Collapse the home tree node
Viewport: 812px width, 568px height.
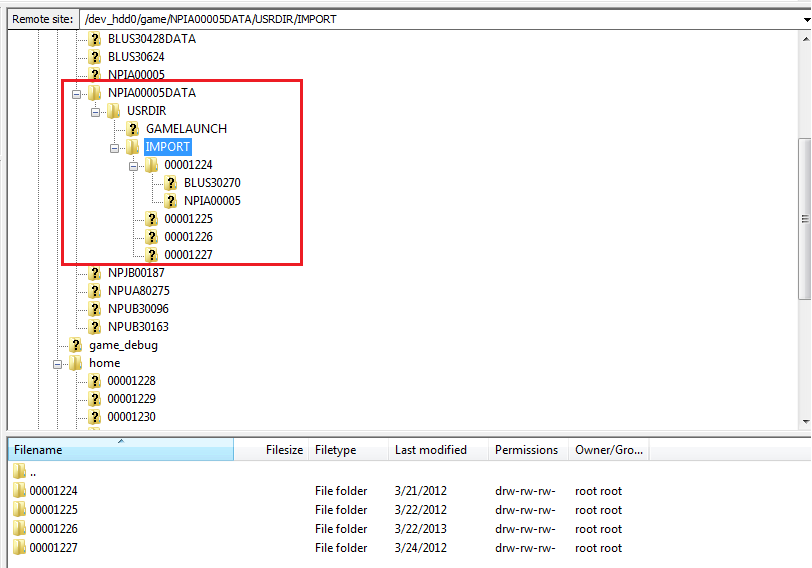[x=57, y=365]
